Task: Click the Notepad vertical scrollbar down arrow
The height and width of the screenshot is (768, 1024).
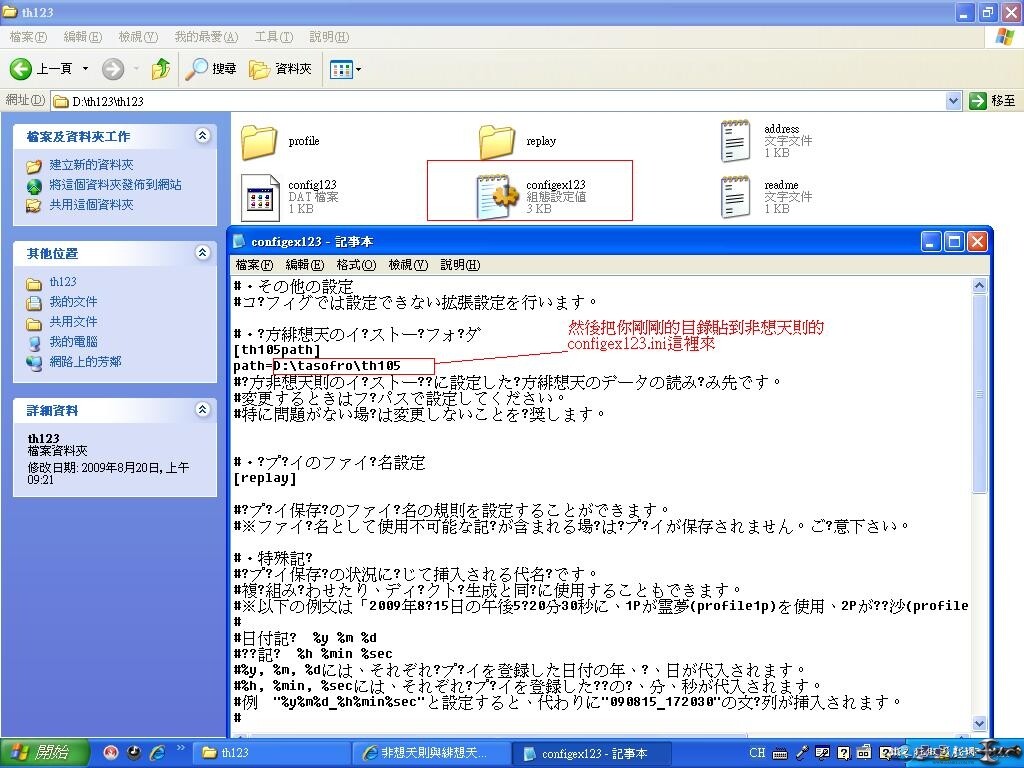Action: pyautogui.click(x=980, y=723)
